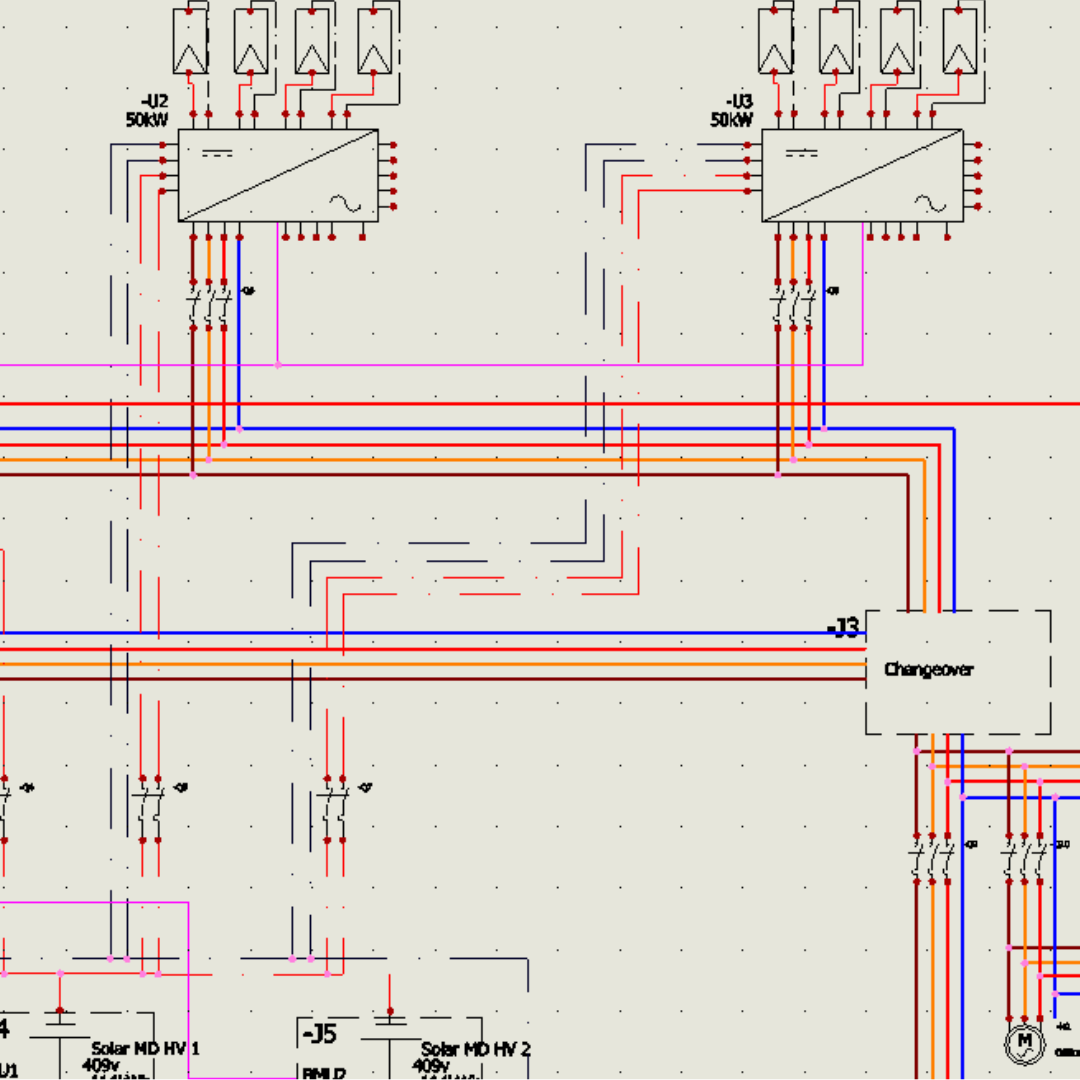Select the two-pole breaker above -J5 battery
1080x1080 pixels.
(335, 809)
